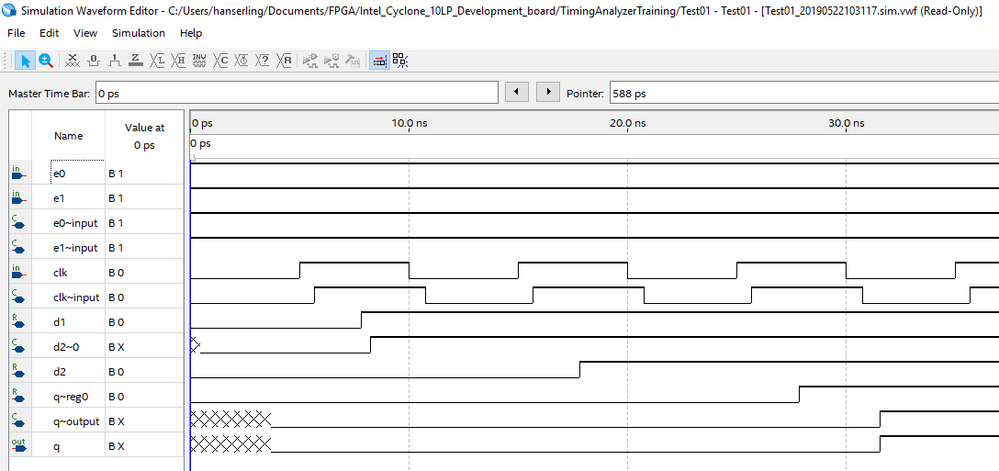Image resolution: width=999 pixels, height=471 pixels.
Task: Toggle Snap to Transition toolbar button
Action: [400, 61]
